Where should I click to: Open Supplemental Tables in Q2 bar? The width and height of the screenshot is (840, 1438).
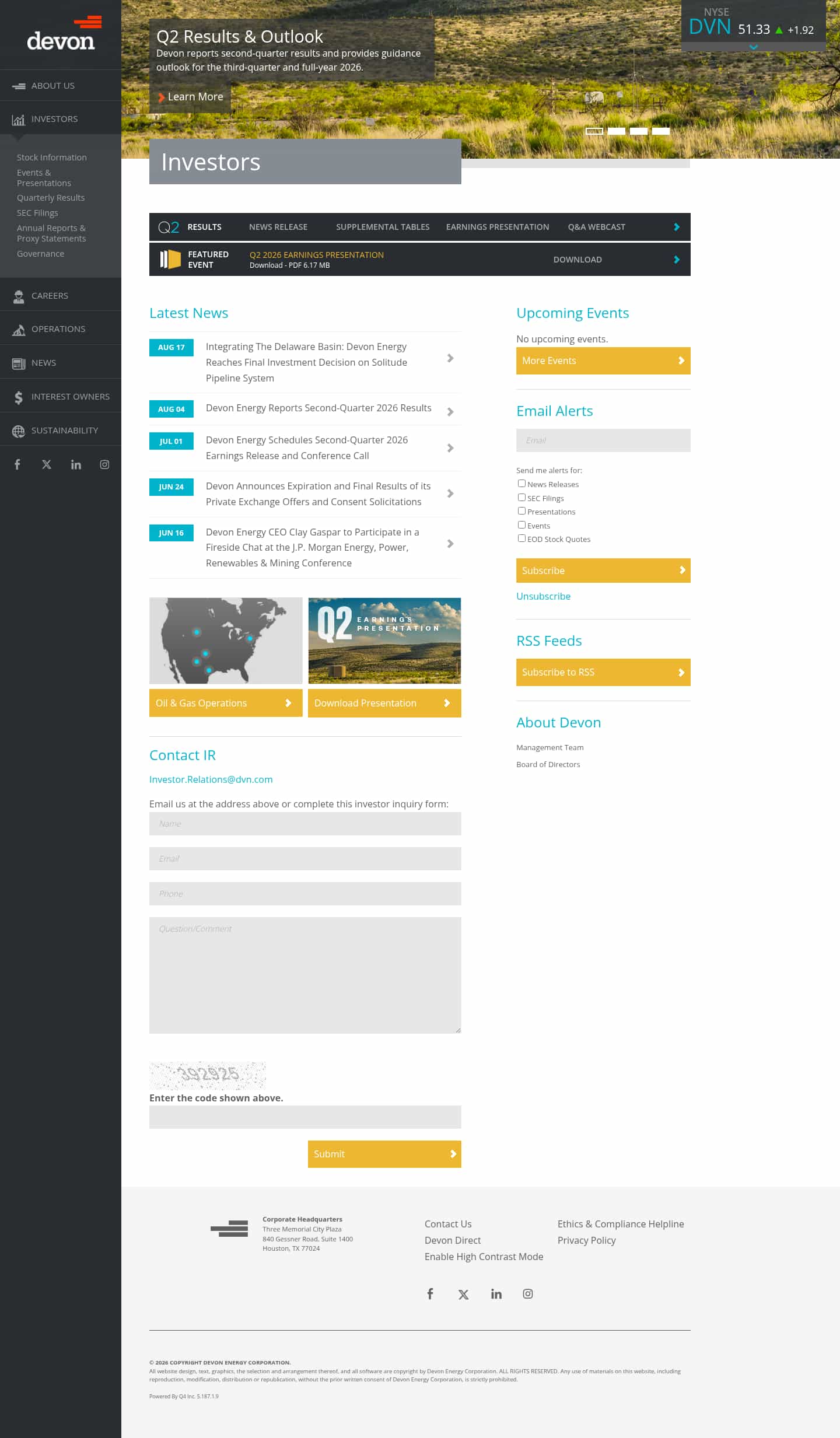tap(383, 227)
